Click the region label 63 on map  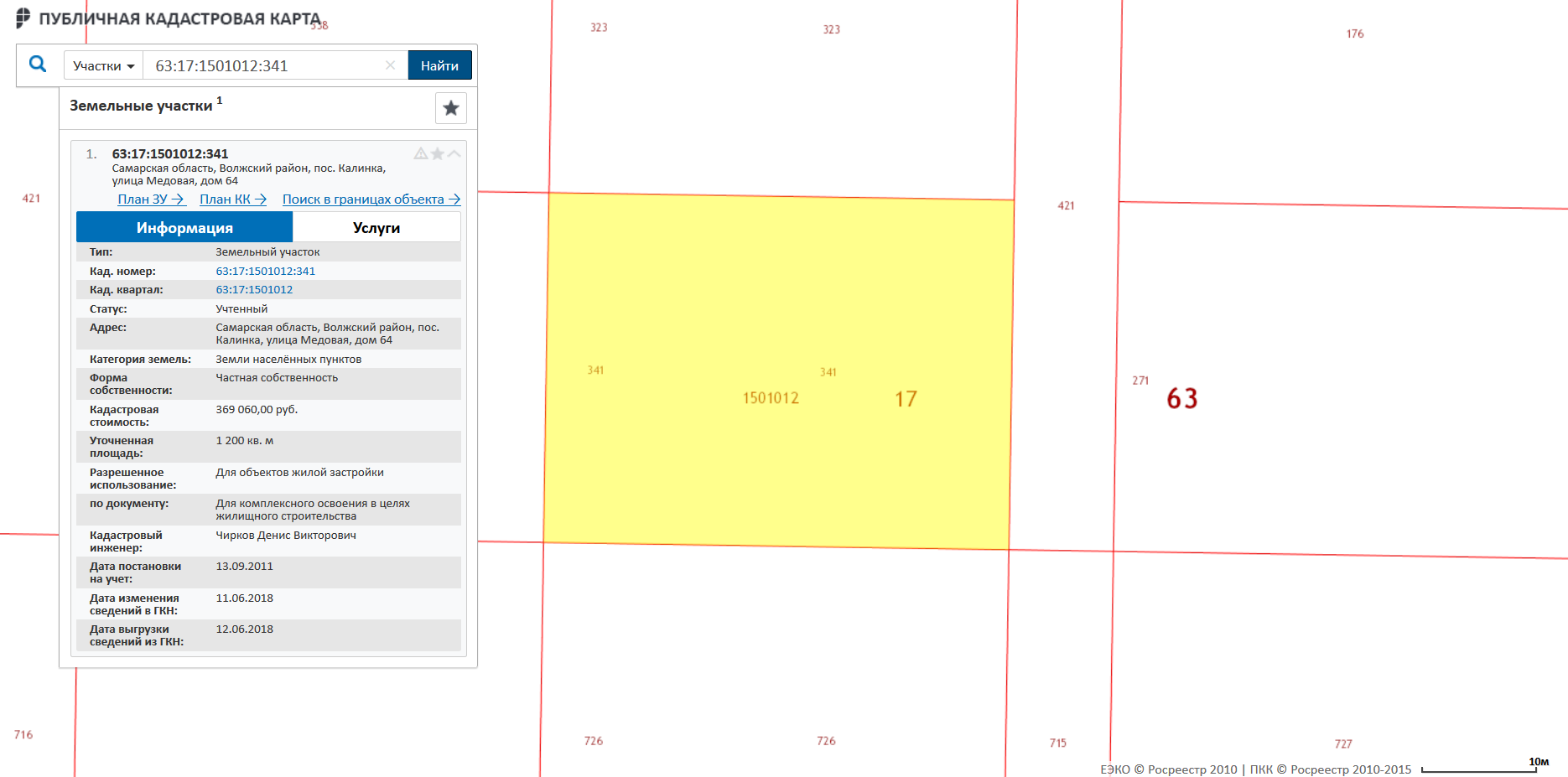1182,398
